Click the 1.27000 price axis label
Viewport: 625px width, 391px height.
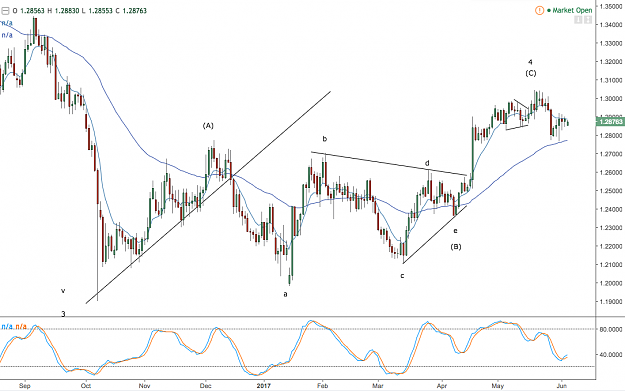(x=611, y=154)
